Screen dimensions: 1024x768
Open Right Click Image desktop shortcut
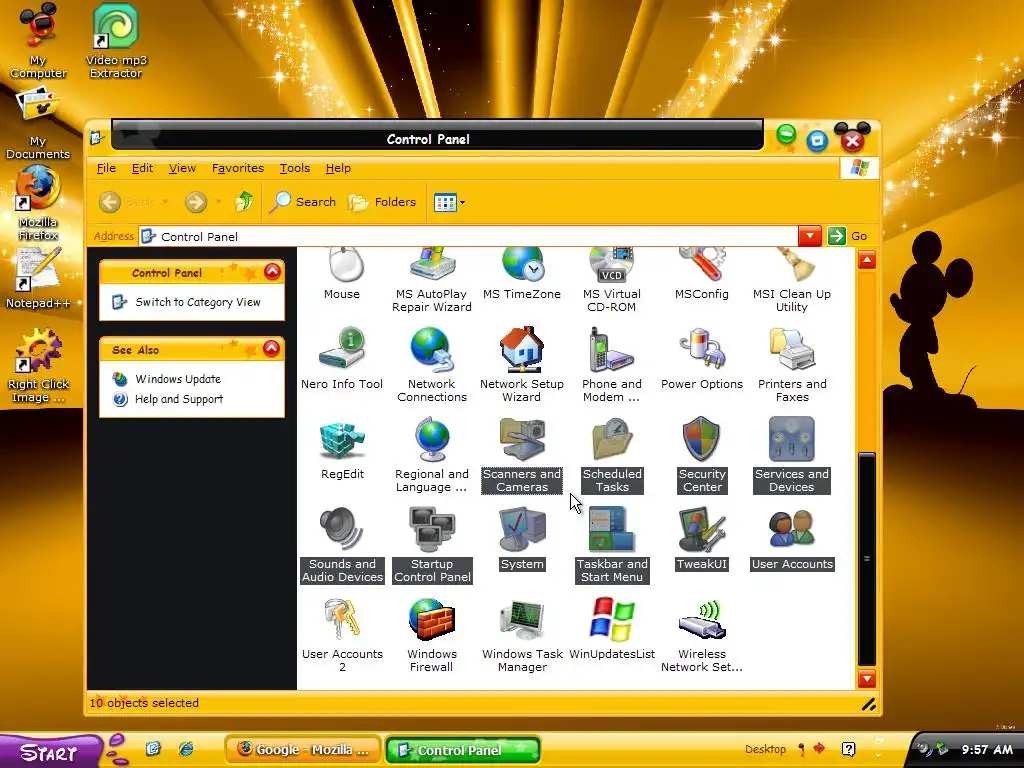pyautogui.click(x=38, y=366)
